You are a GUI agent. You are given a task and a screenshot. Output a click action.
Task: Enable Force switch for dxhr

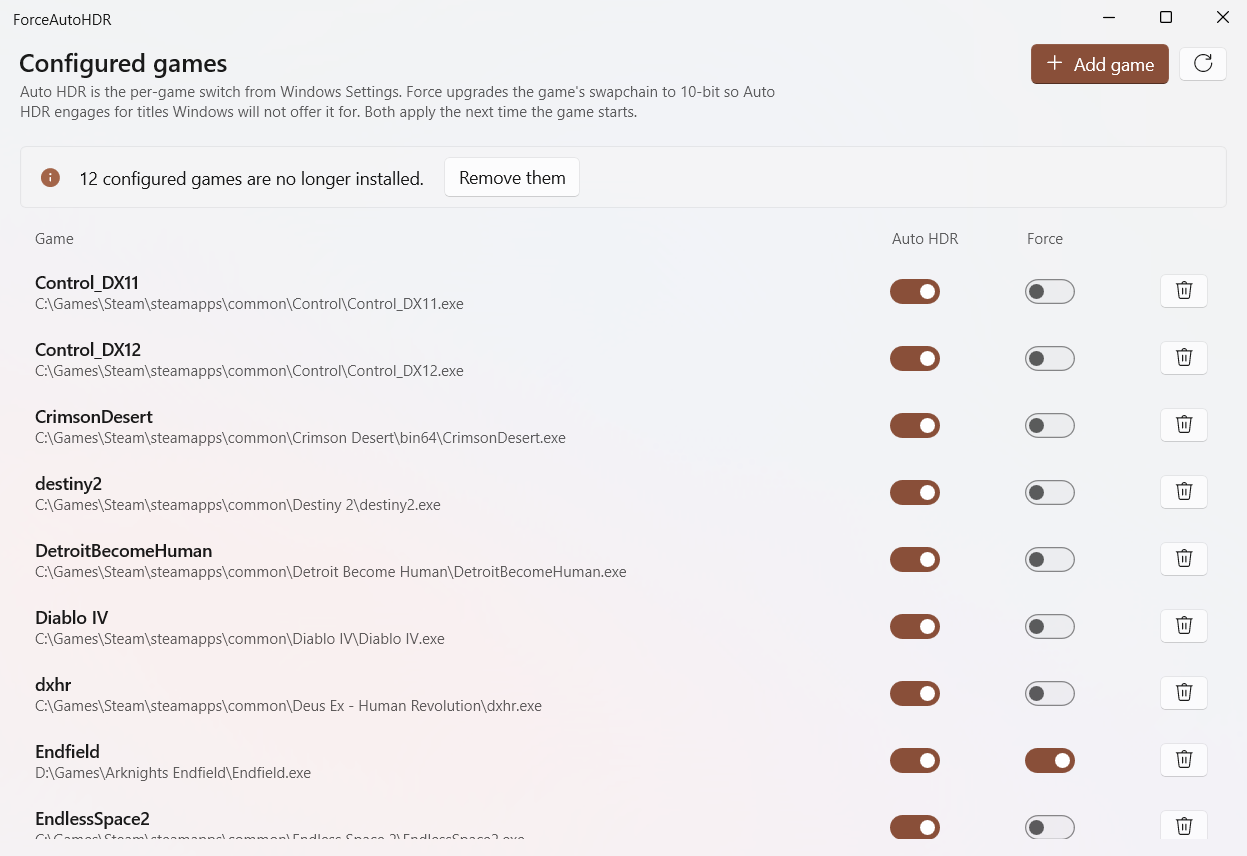point(1050,694)
